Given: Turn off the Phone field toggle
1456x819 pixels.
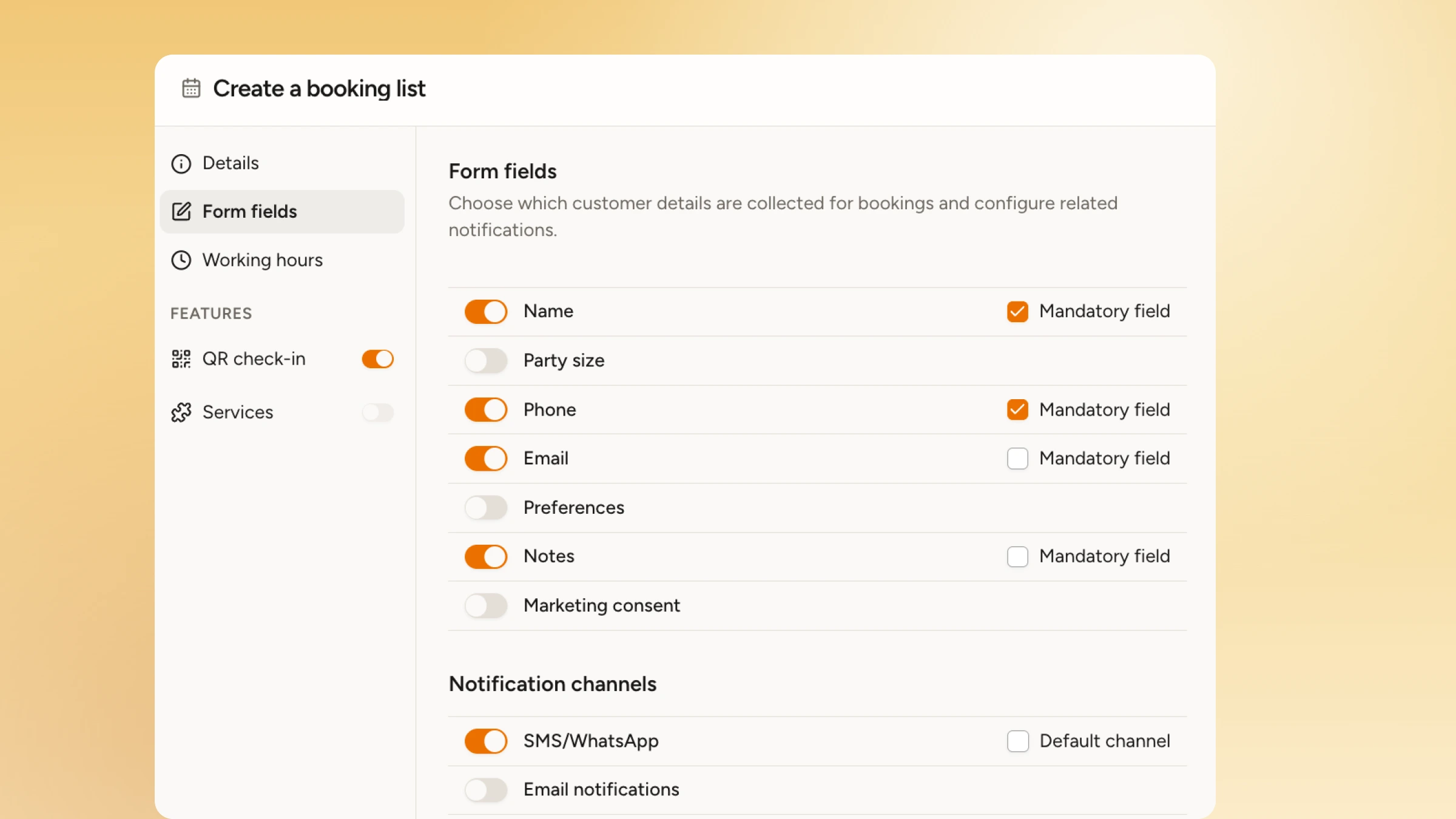Looking at the screenshot, I should coord(485,409).
